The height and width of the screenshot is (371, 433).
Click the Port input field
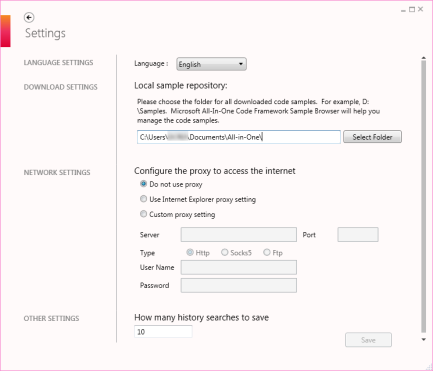pos(358,235)
